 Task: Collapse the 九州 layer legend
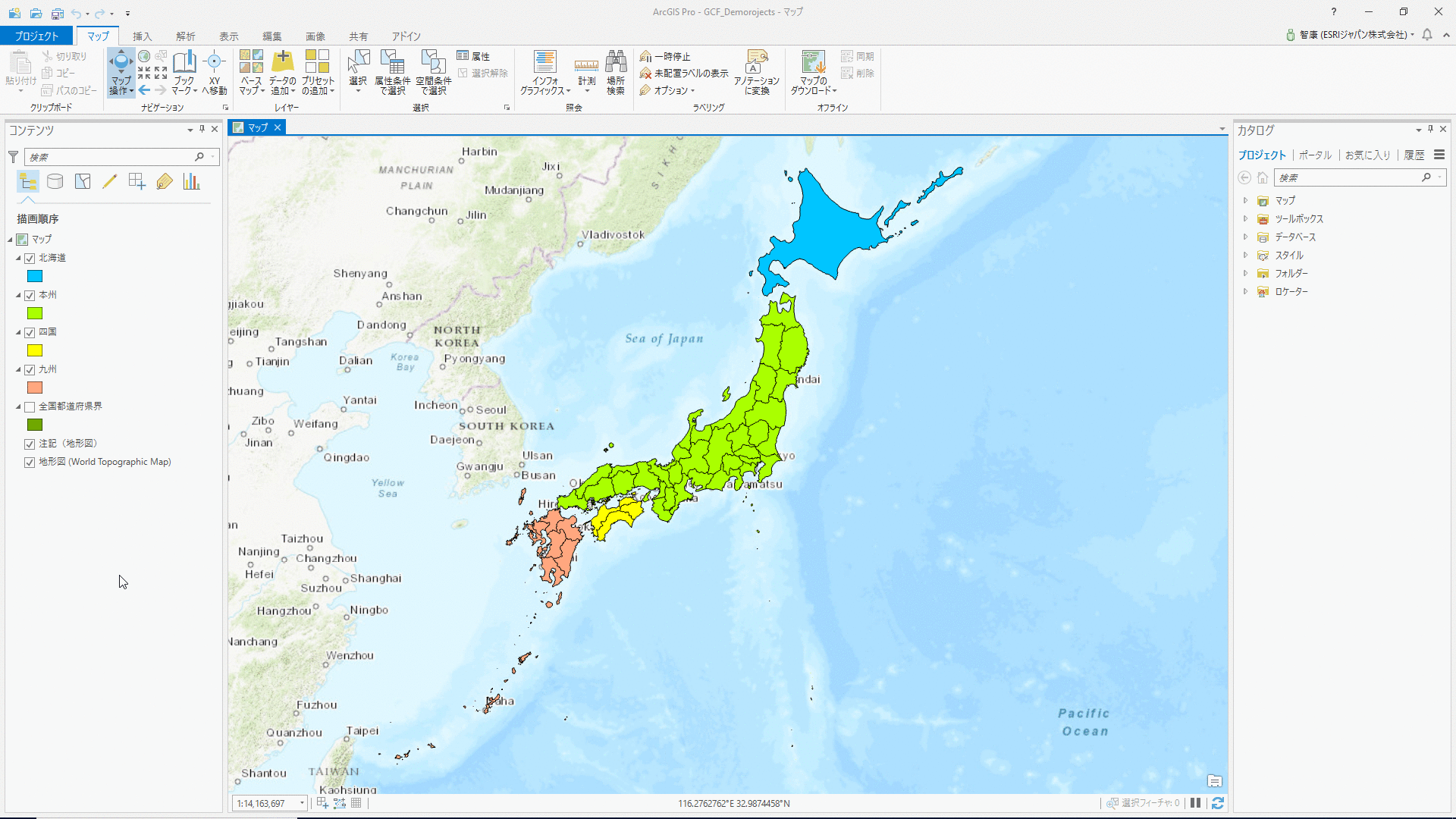pos(19,370)
